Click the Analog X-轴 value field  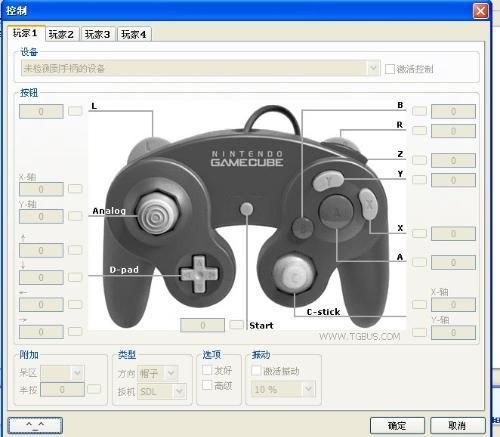coord(41,189)
